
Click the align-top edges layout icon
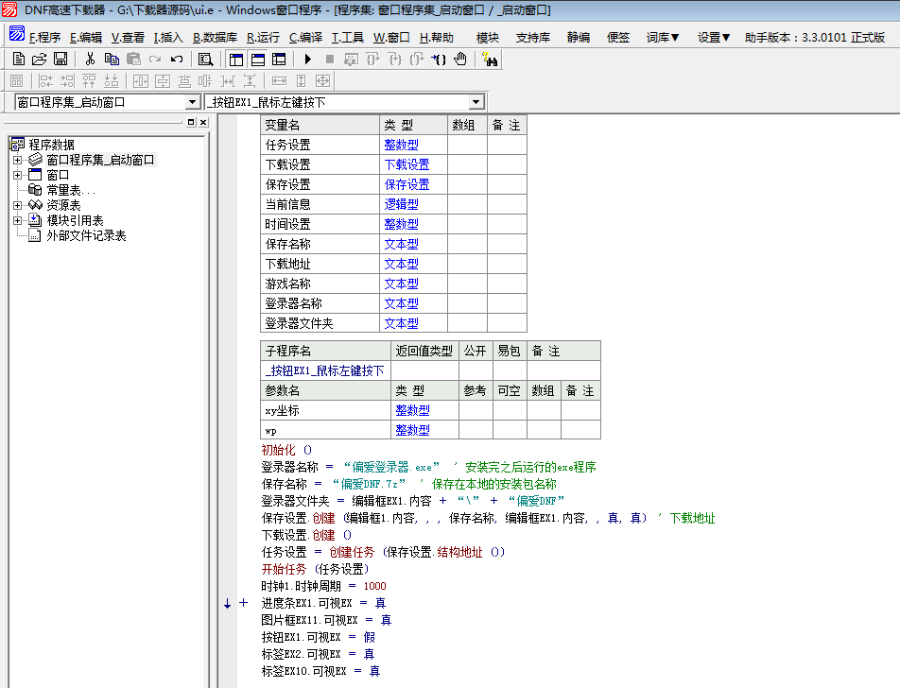89,81
